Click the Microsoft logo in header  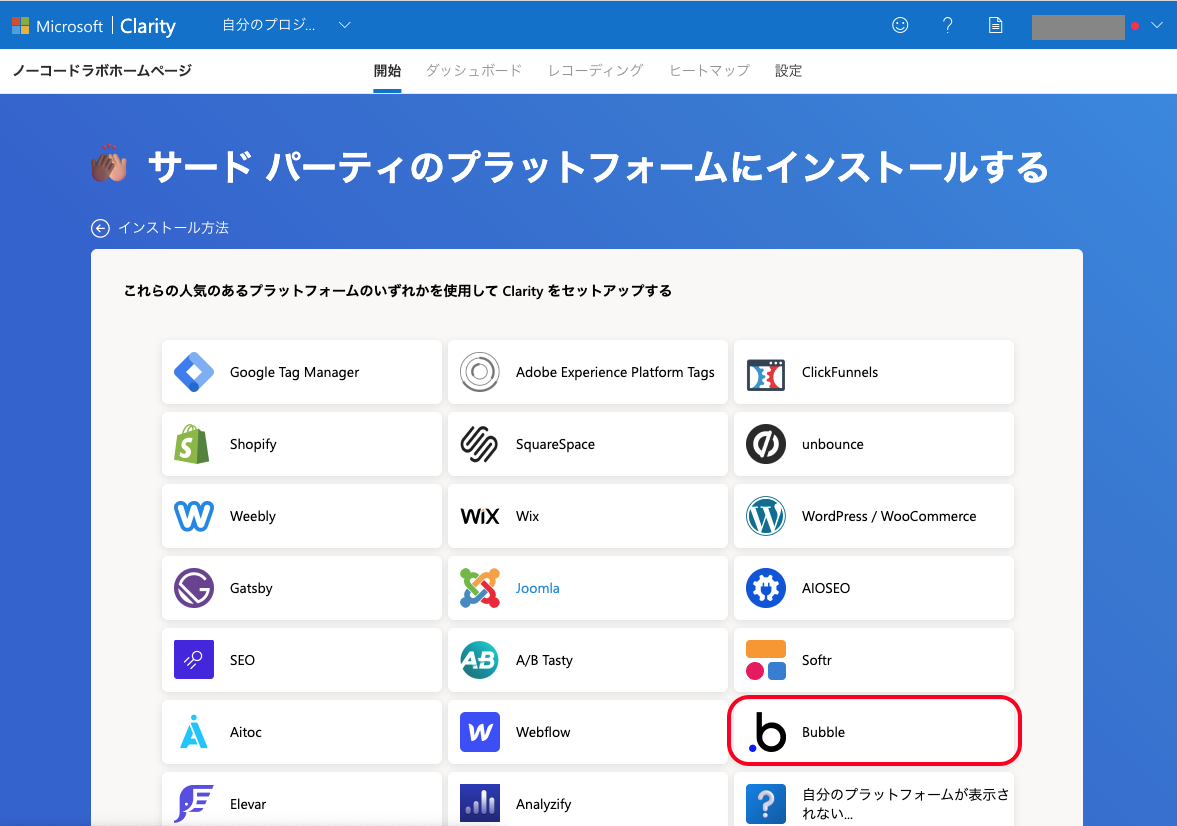click(20, 26)
